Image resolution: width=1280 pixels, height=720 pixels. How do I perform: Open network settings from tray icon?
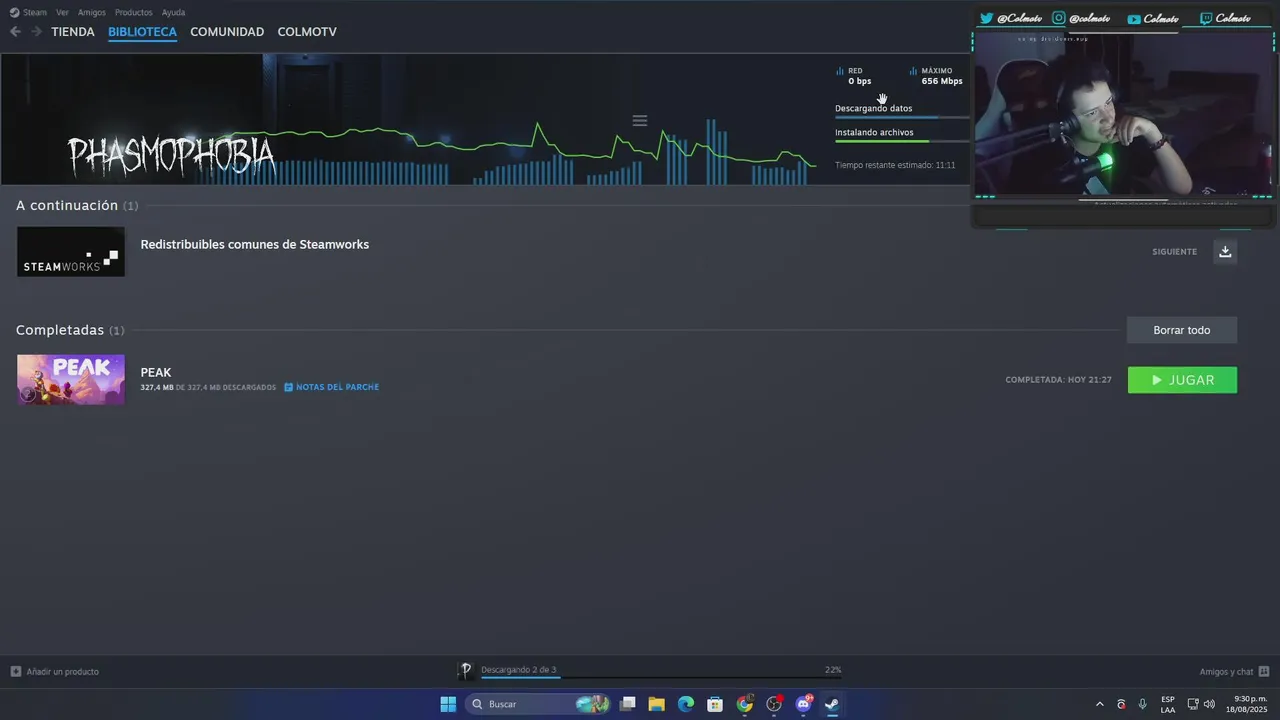1193,704
